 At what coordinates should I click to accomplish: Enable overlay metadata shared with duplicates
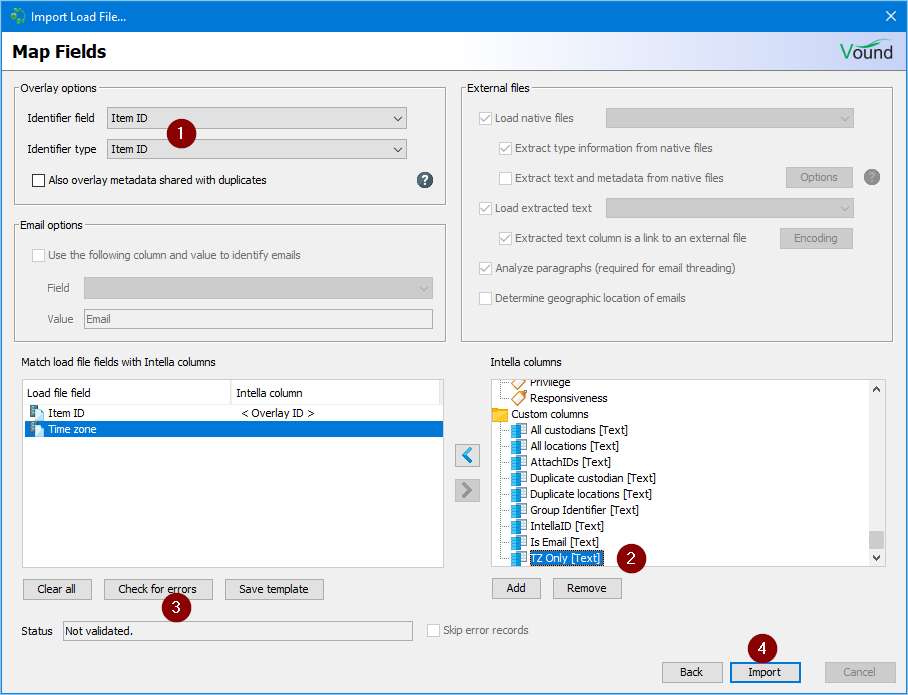(x=38, y=180)
